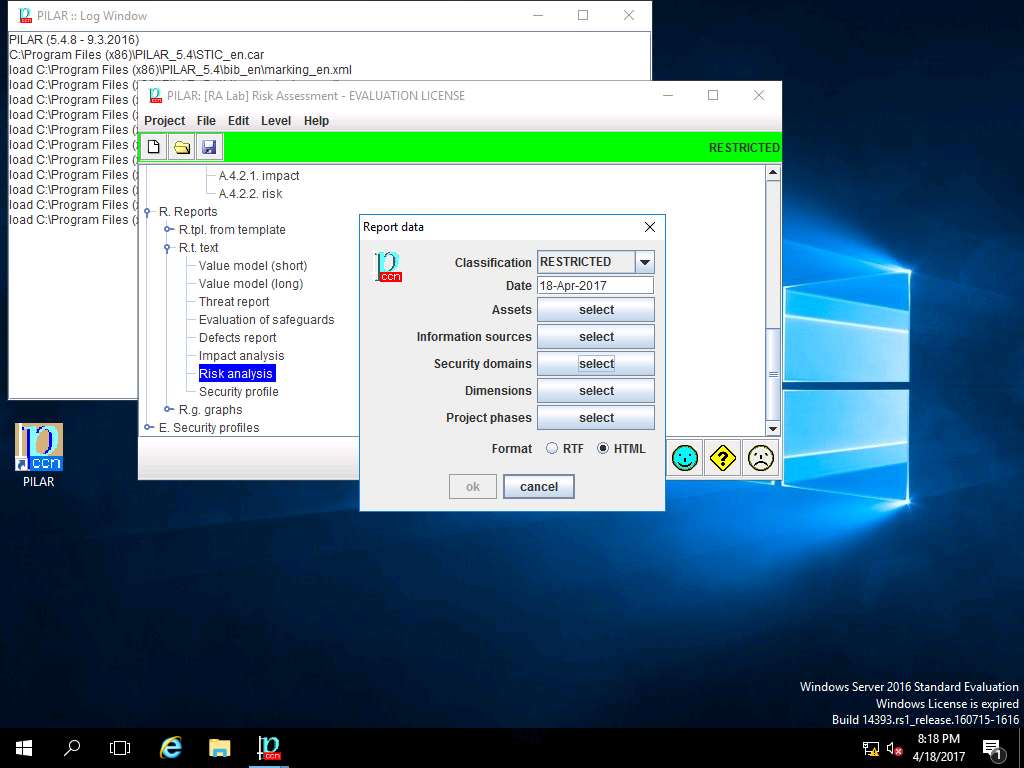Close the Report data dialog
The height and width of the screenshot is (768, 1024).
[x=650, y=227]
